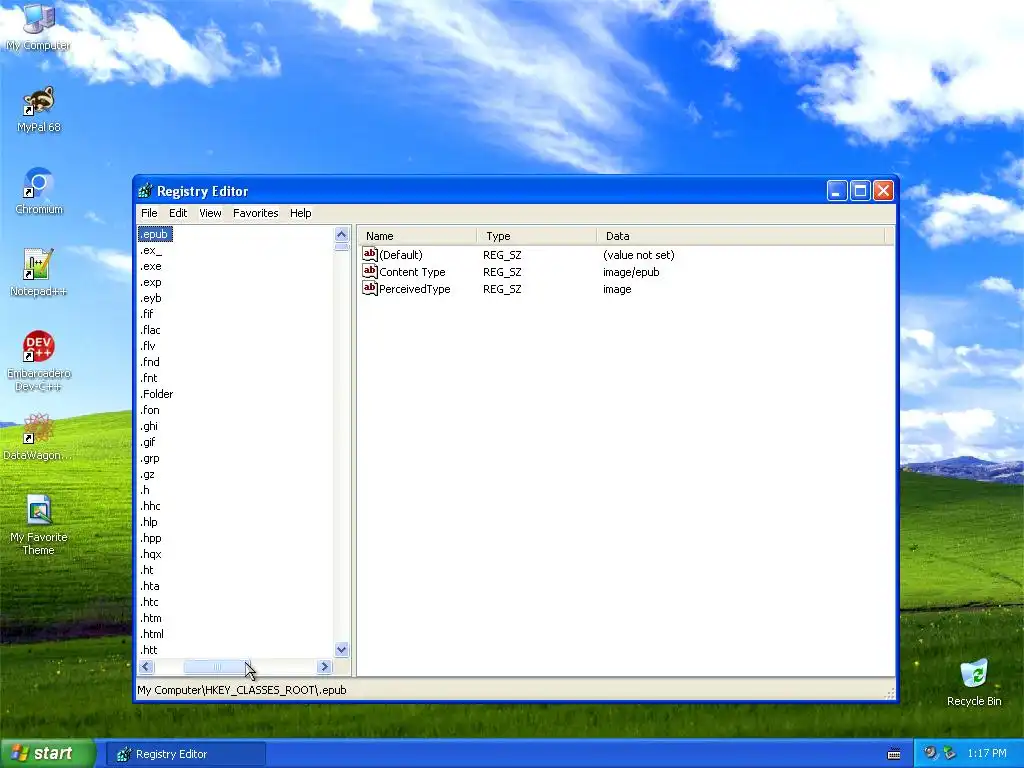Click tree scroll down arrow
The image size is (1024, 768).
(x=342, y=650)
